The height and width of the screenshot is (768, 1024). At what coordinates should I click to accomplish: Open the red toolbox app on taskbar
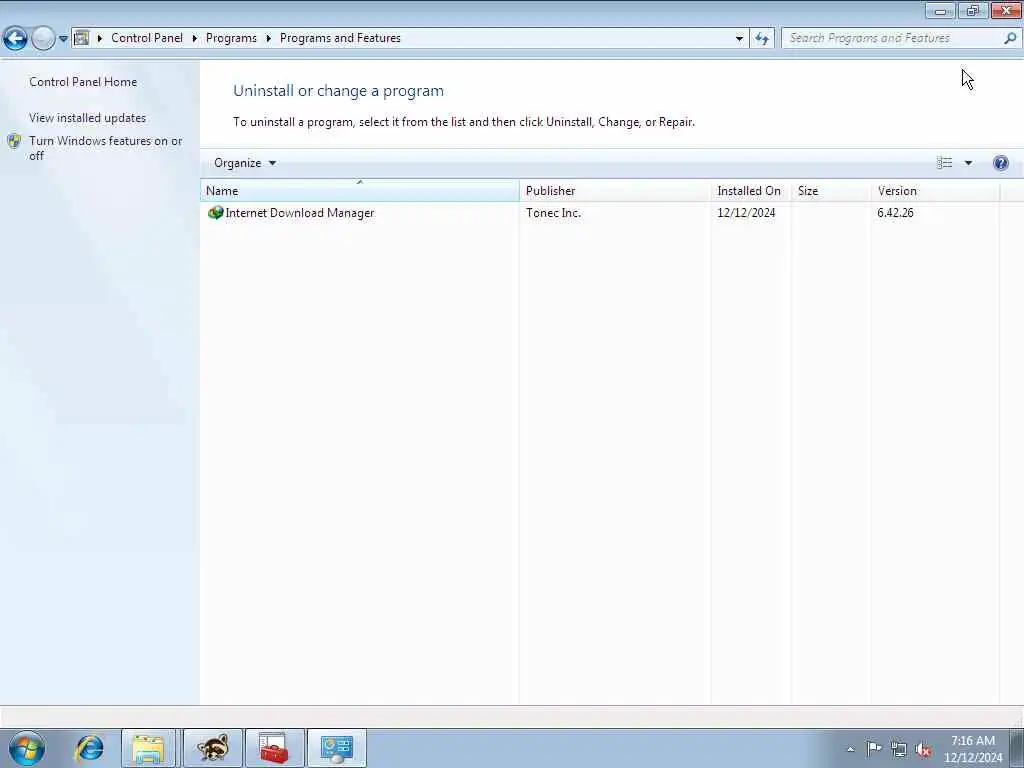(x=274, y=748)
